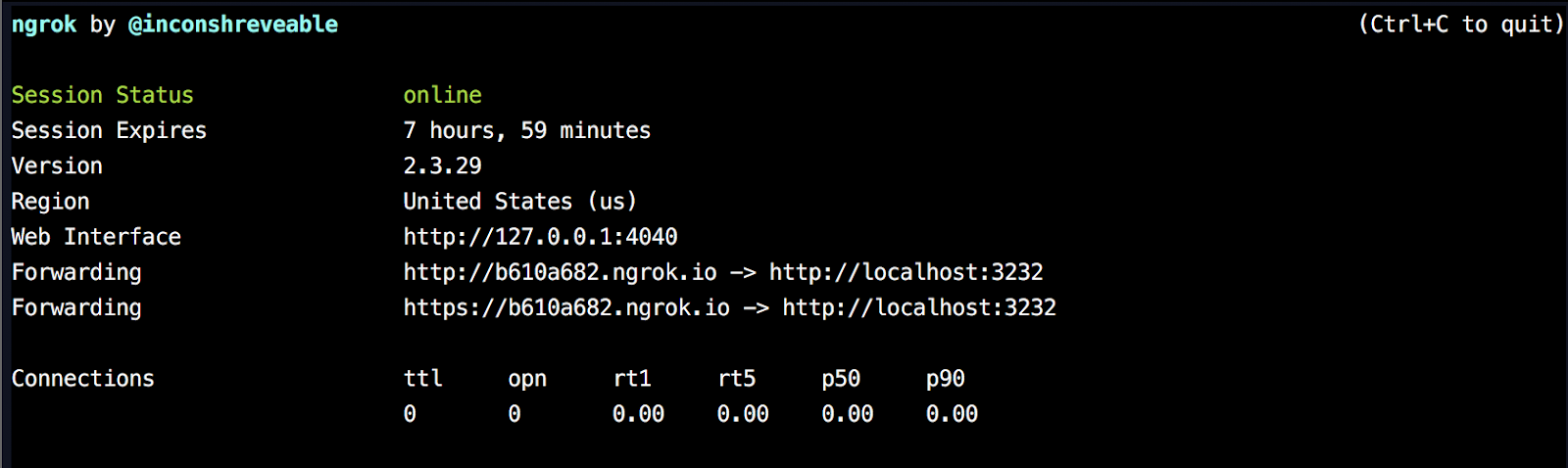Click the 0.00 value under rt5
Screen dimensions: 1568x468
pos(743,414)
